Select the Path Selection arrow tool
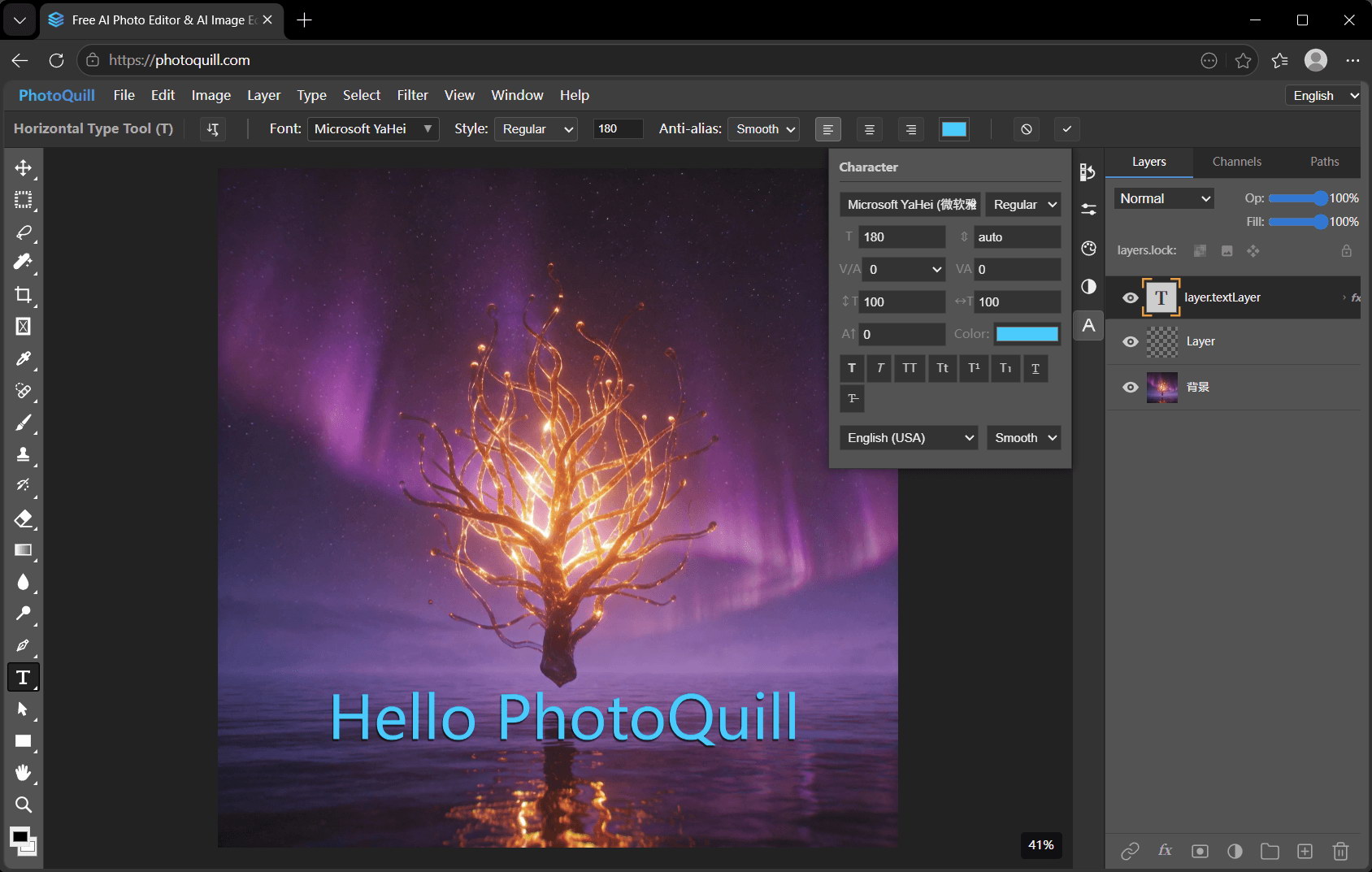The height and width of the screenshot is (872, 1372). 23,709
